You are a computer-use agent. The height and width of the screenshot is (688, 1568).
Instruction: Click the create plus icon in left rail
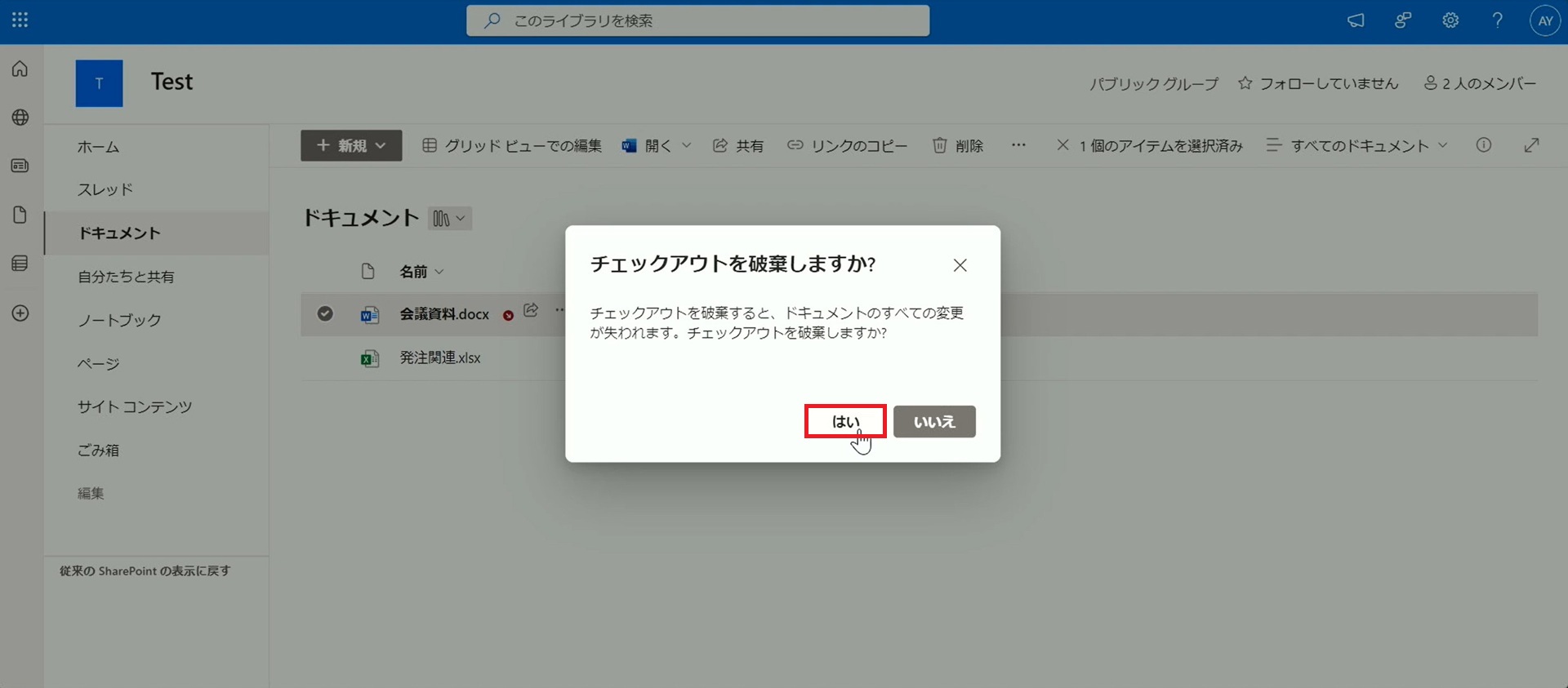point(20,313)
